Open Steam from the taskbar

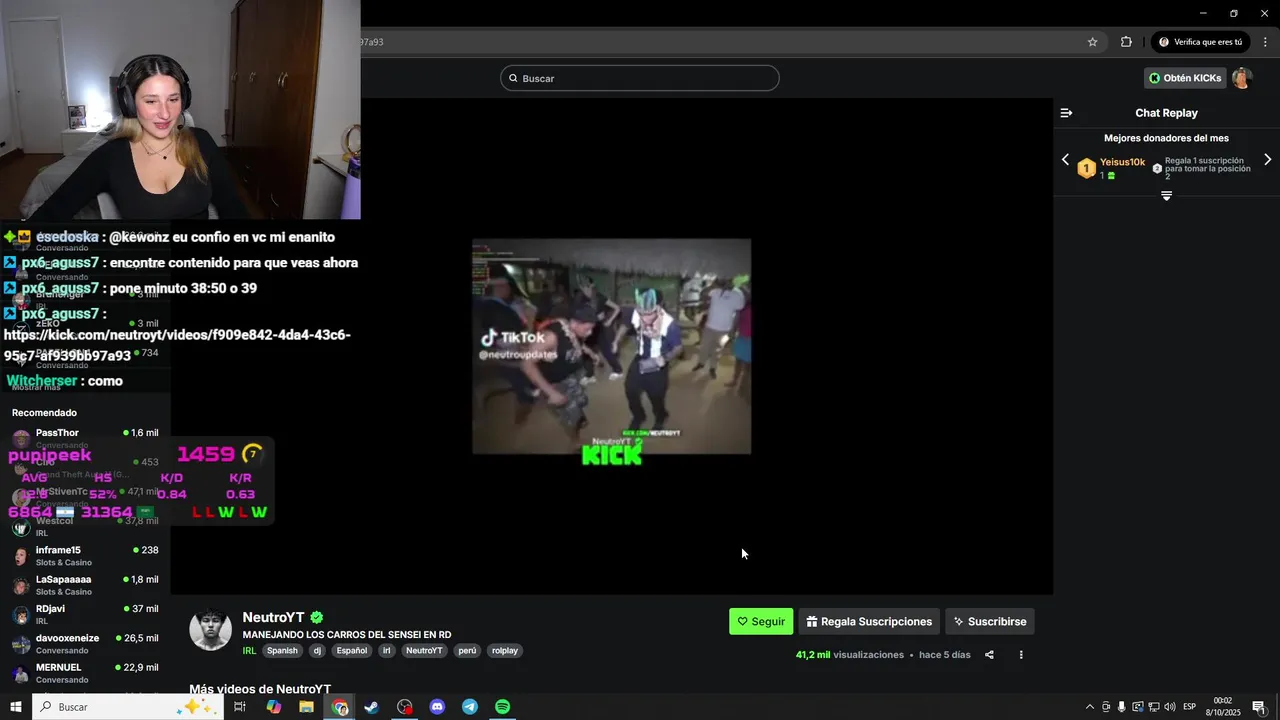[x=371, y=707]
